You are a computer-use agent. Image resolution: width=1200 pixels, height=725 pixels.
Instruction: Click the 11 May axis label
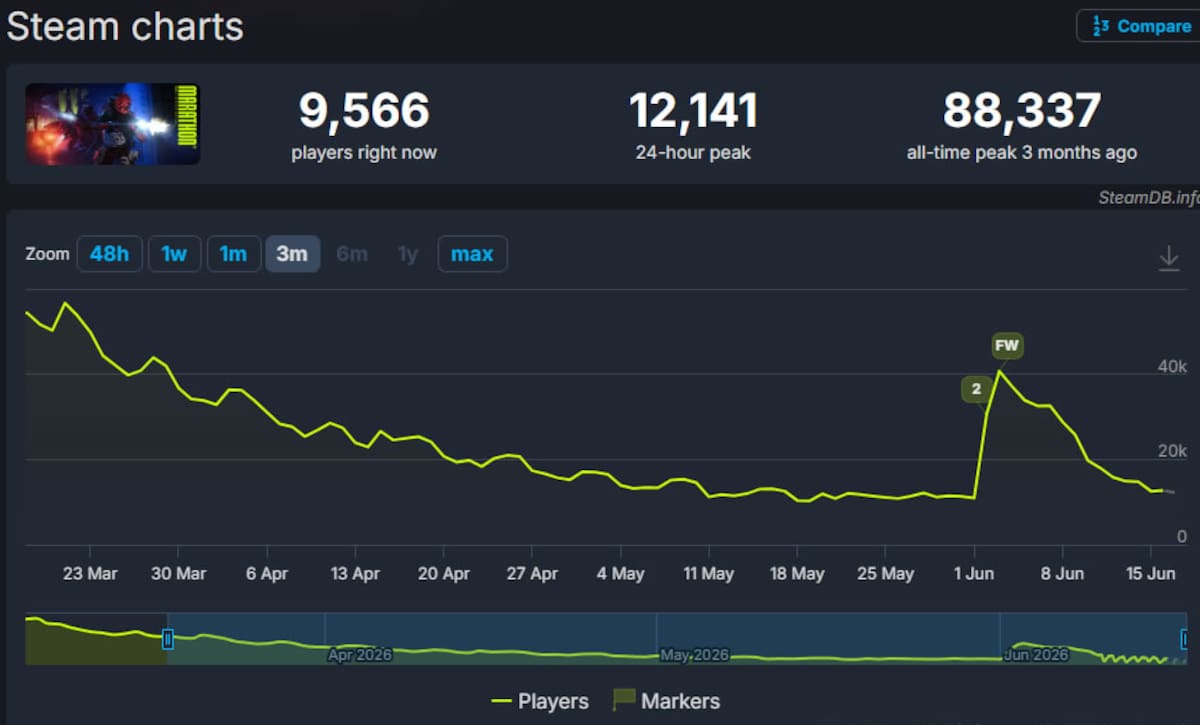(708, 574)
